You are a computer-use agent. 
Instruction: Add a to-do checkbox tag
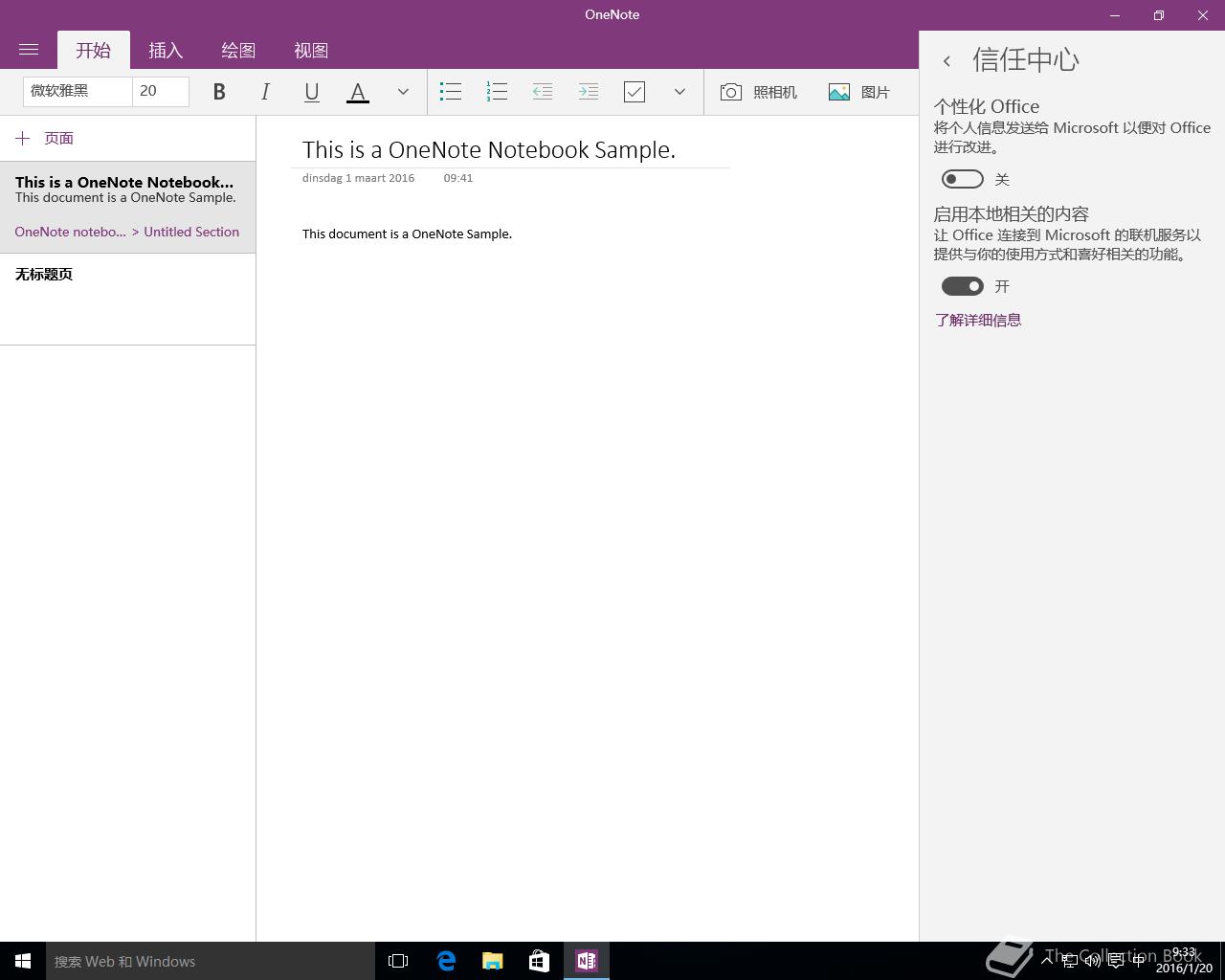coord(635,92)
